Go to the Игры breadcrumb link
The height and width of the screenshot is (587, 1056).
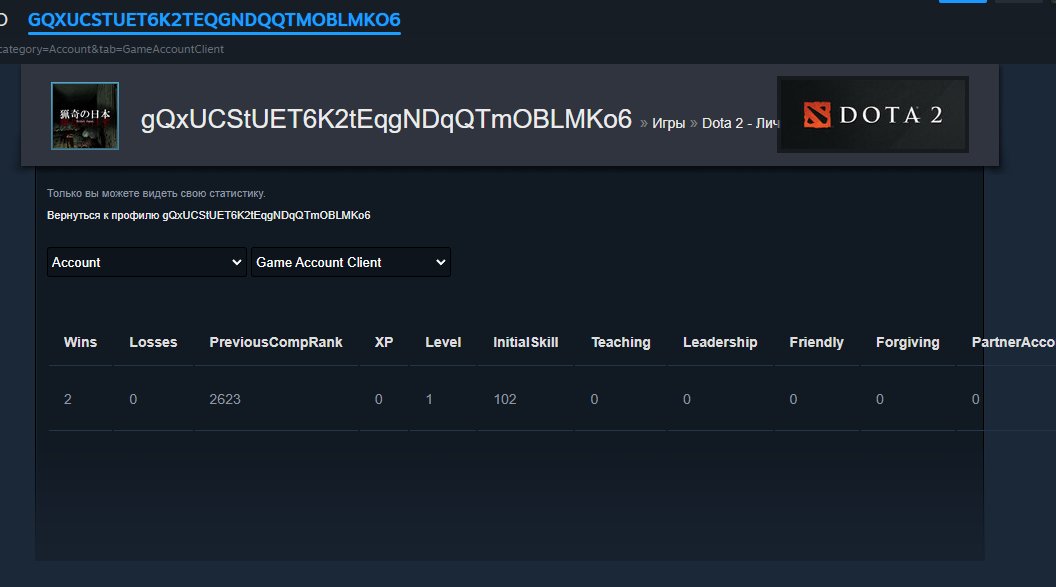pyautogui.click(x=668, y=123)
